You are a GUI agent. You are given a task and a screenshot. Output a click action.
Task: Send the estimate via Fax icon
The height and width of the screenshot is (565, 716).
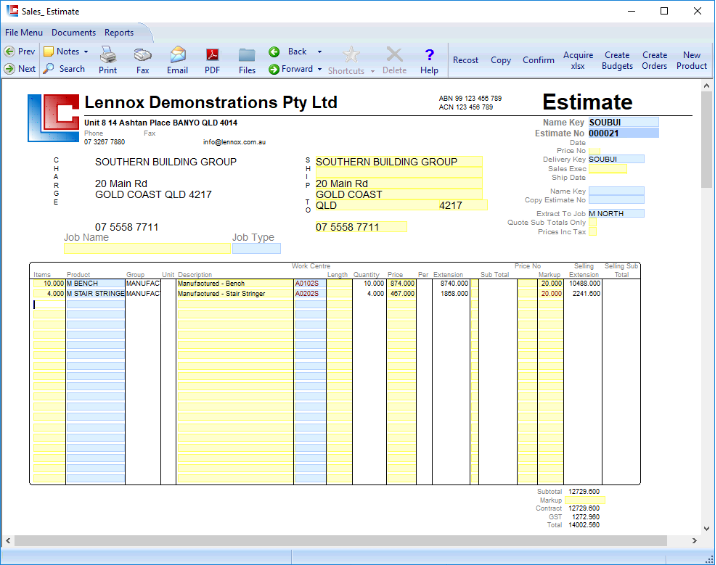143,55
